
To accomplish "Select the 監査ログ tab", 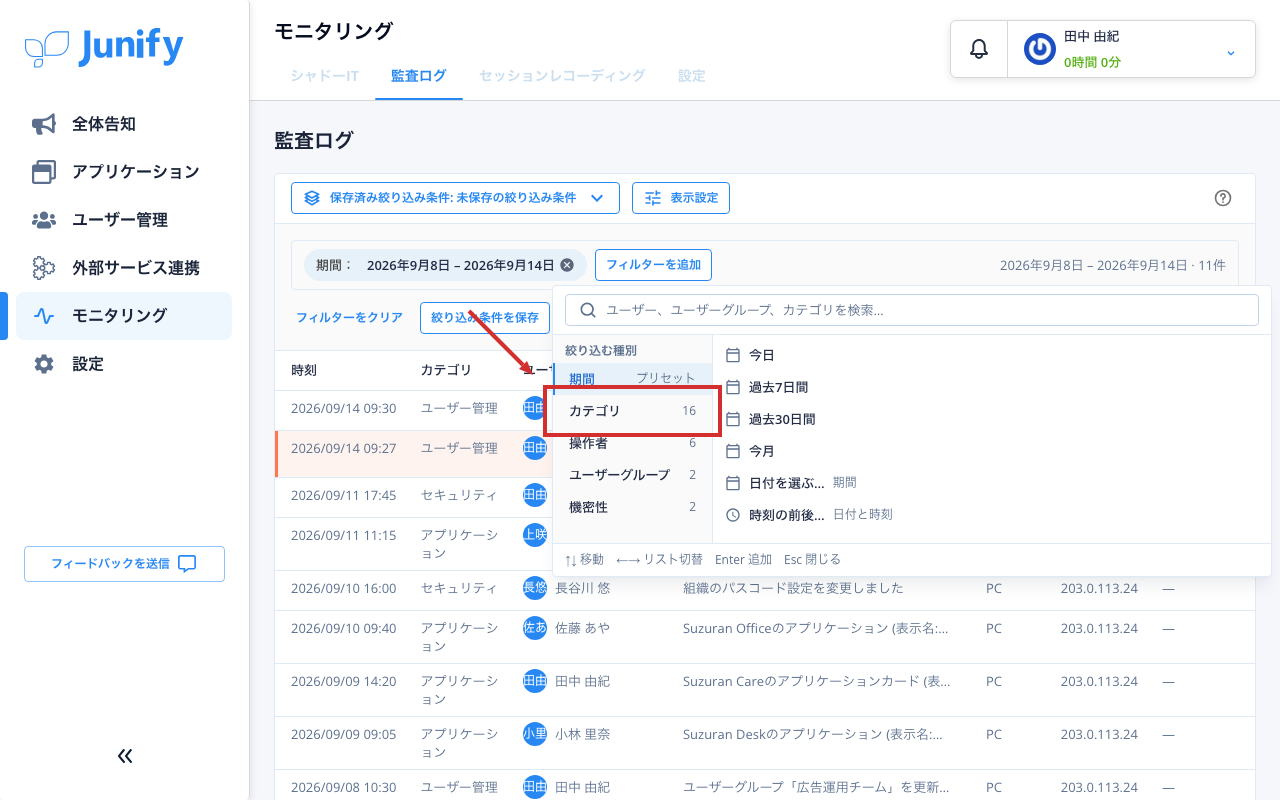I will pos(419,75).
